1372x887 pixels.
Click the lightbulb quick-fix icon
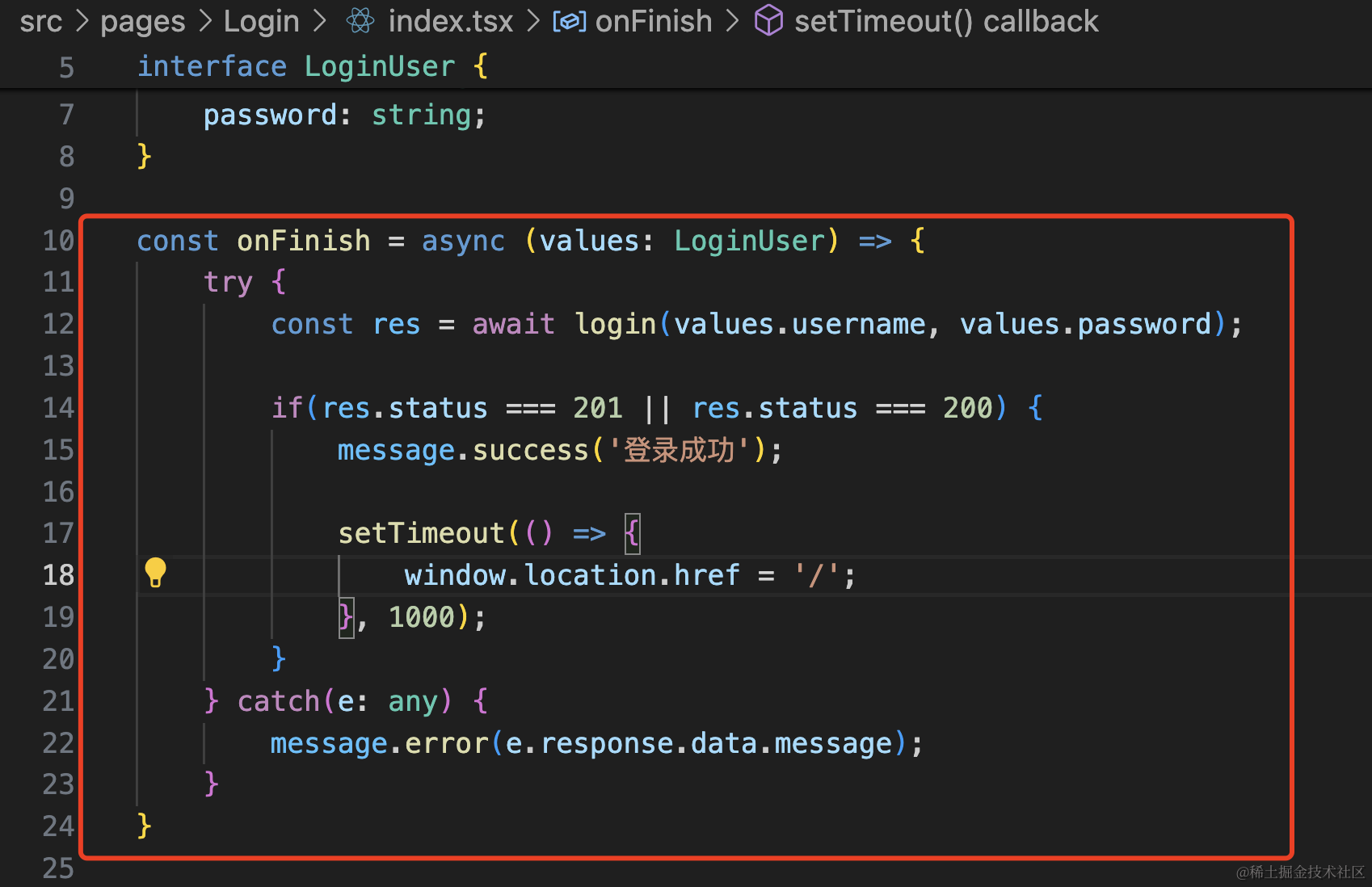pos(155,573)
